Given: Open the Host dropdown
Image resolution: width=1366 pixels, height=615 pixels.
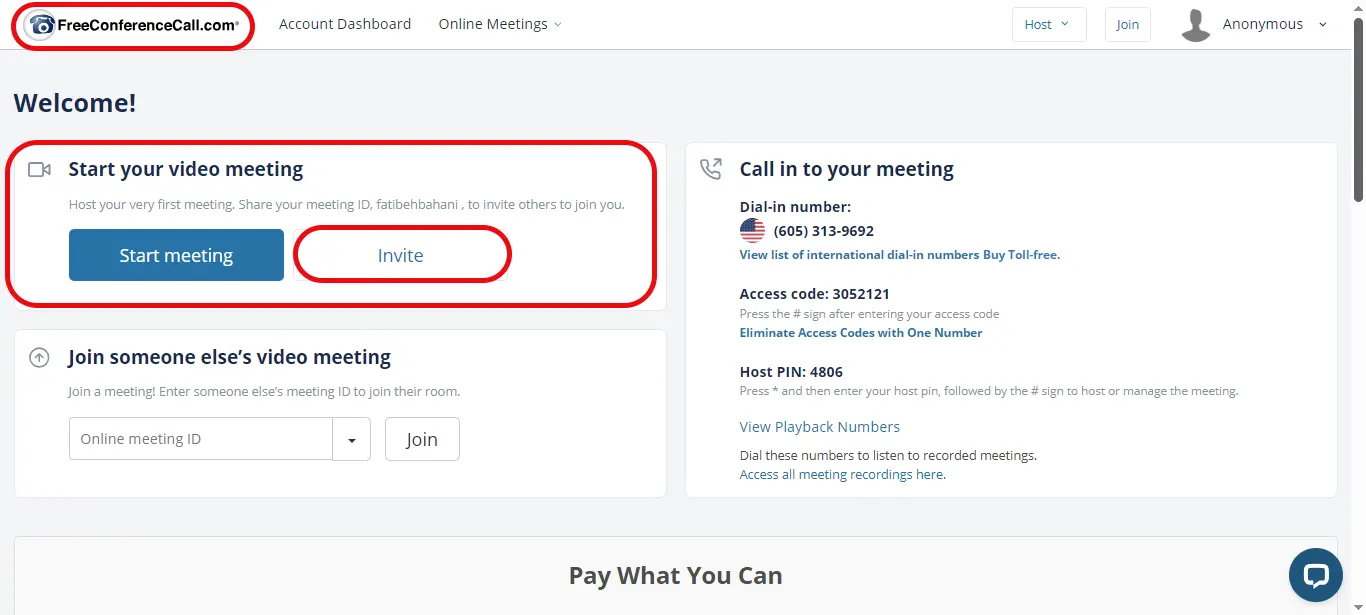Looking at the screenshot, I should [x=1048, y=25].
